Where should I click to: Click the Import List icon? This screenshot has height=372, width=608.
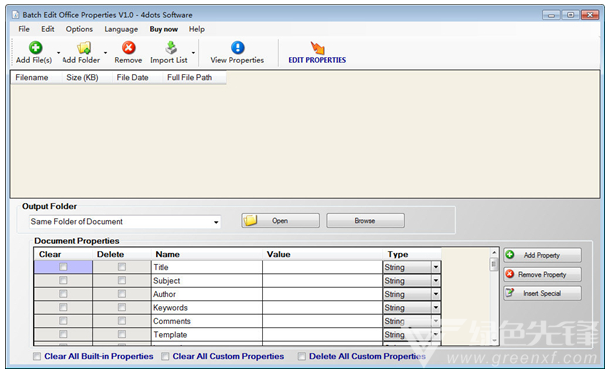[x=171, y=48]
